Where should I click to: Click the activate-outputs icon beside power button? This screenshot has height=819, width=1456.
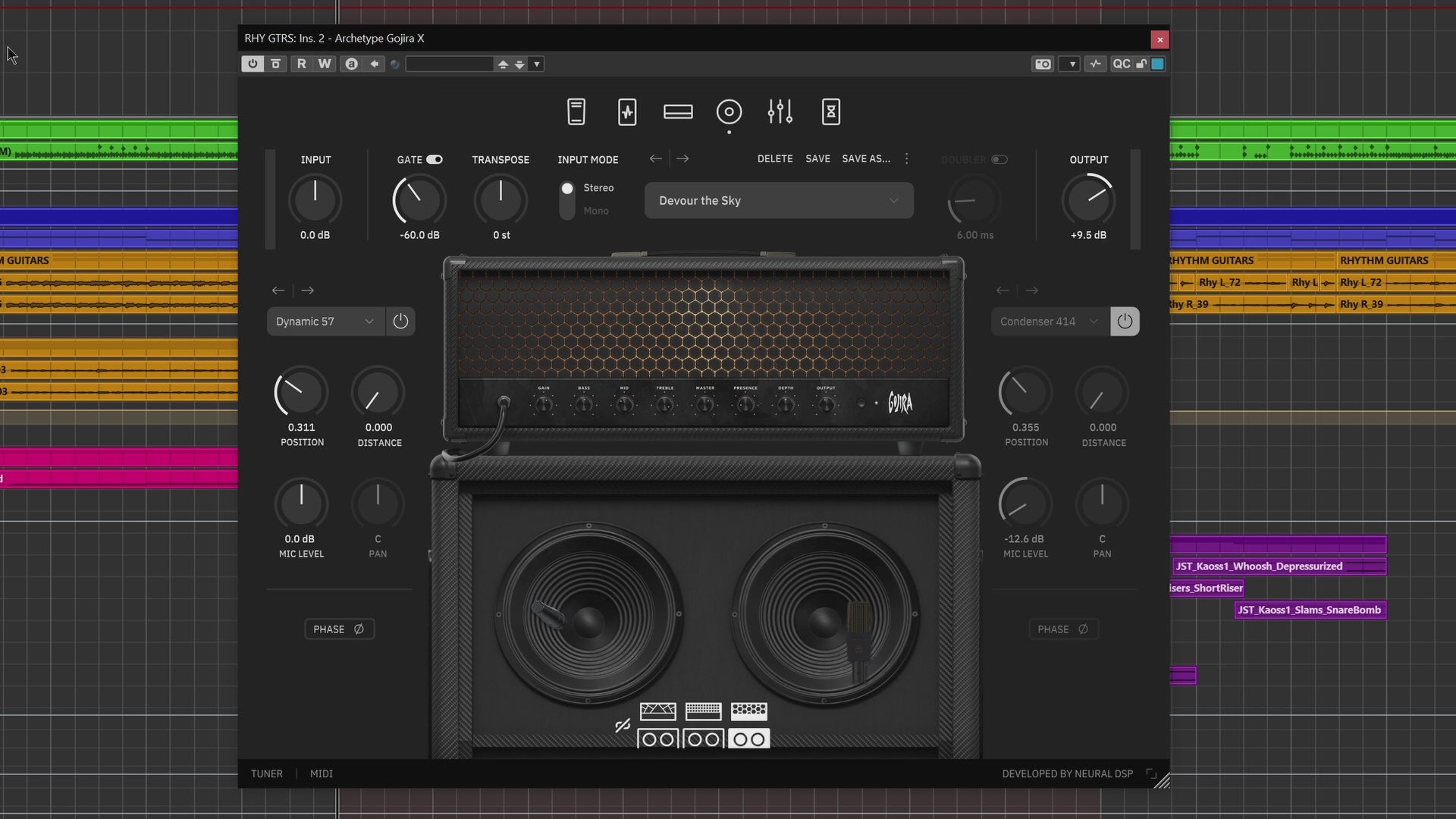click(x=275, y=64)
